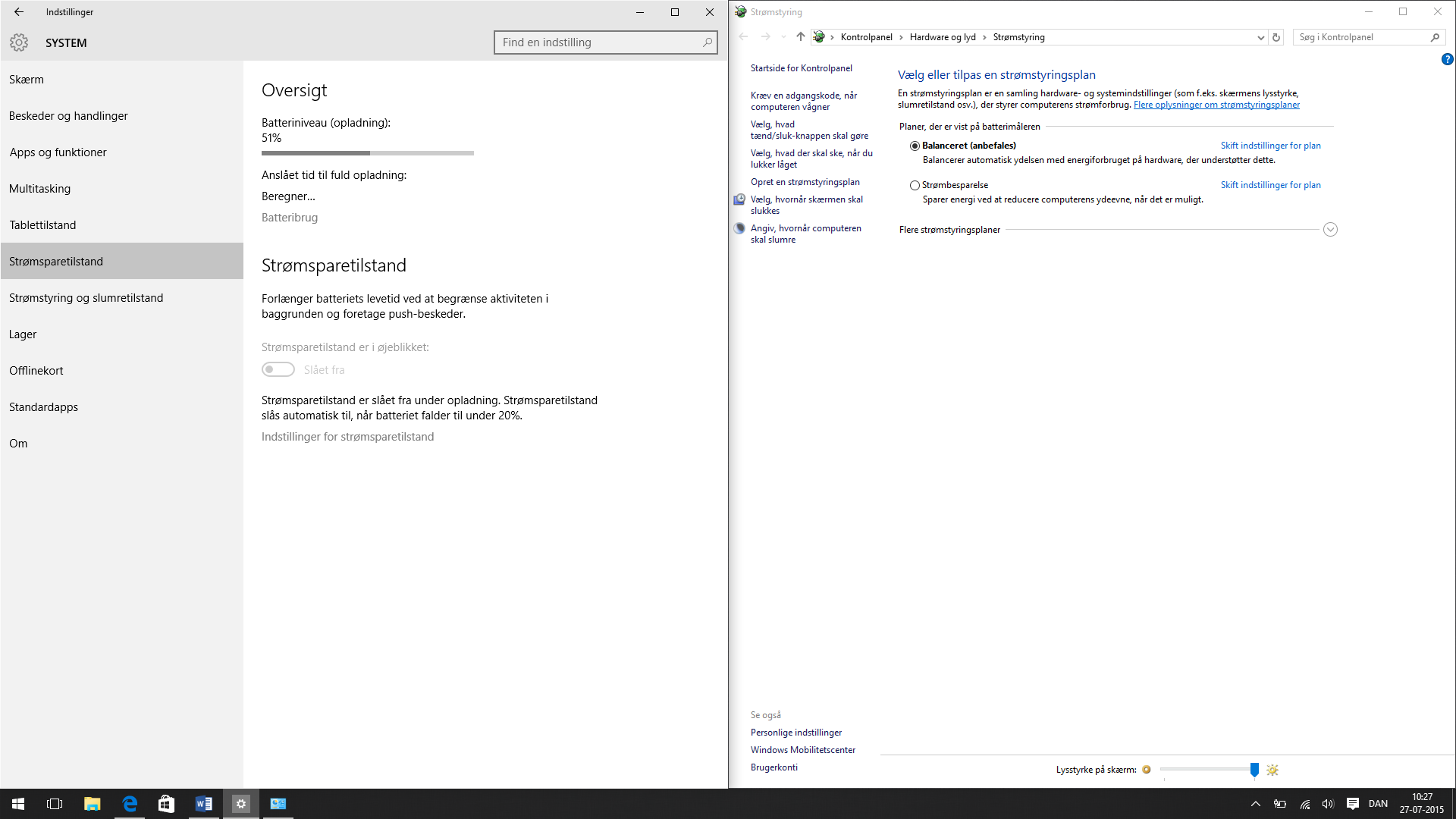Open Flere oplysninger om strømstyringsplaner link
This screenshot has height=819, width=1456.
pos(1216,105)
